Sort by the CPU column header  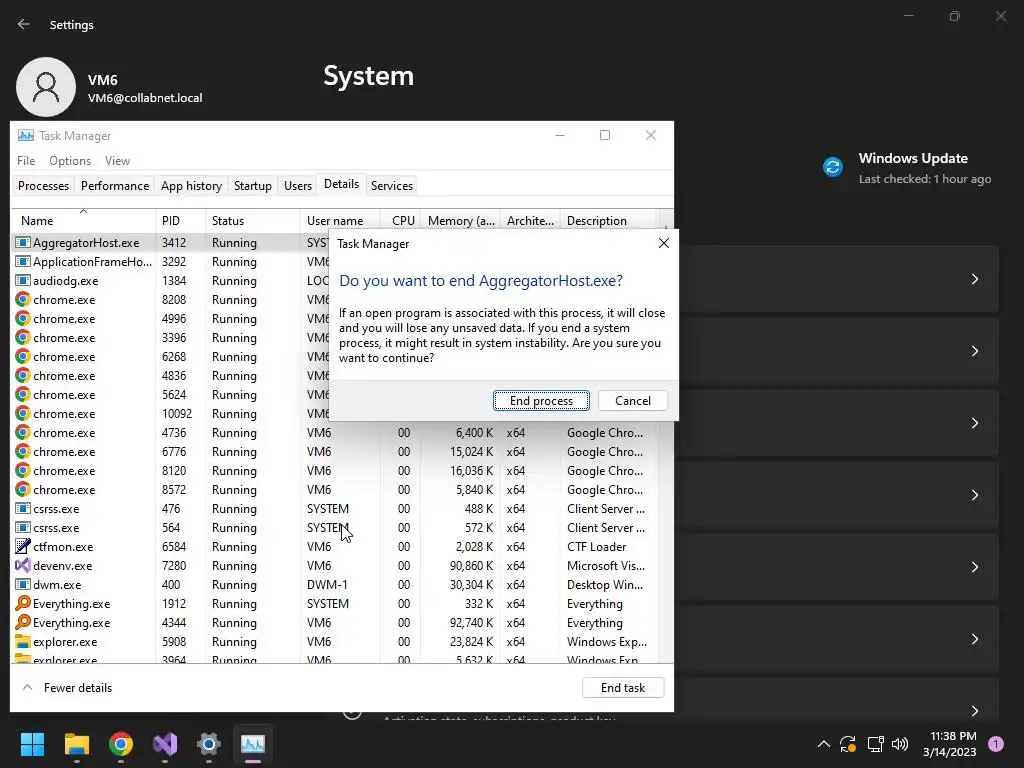(x=402, y=221)
